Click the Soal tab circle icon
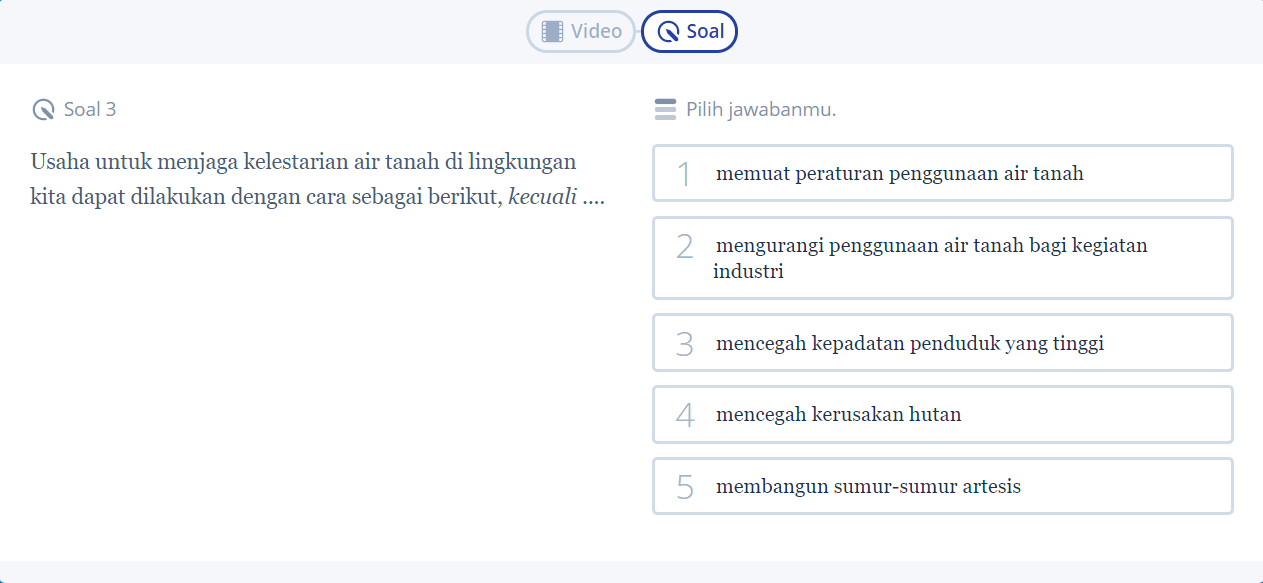This screenshot has width=1263, height=583. point(669,31)
